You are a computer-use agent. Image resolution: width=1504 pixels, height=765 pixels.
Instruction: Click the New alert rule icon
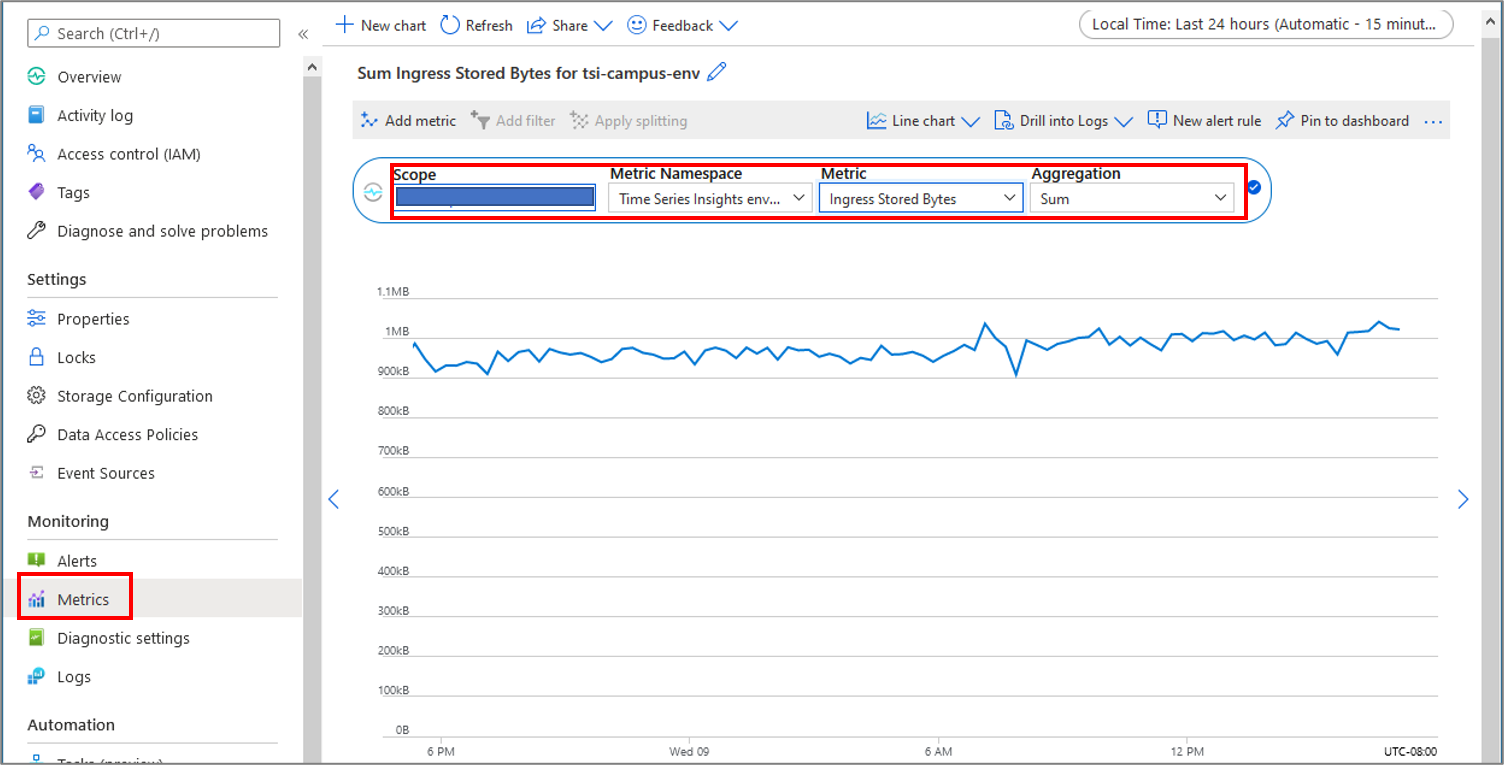[x=1157, y=121]
